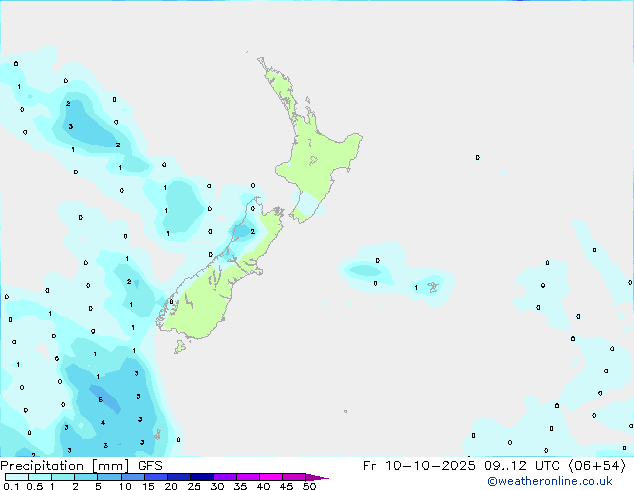The width and height of the screenshot is (634, 490).
Task: Click the '4' precipitation value on the map
Action: tap(103, 422)
